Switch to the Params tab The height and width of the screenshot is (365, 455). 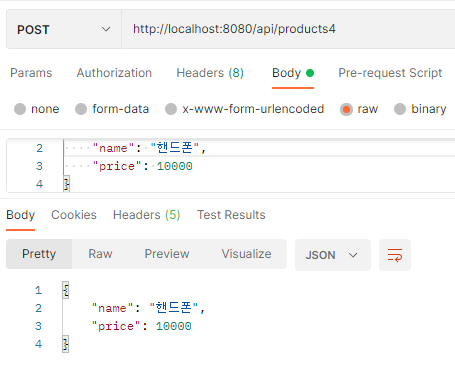pyautogui.click(x=31, y=73)
